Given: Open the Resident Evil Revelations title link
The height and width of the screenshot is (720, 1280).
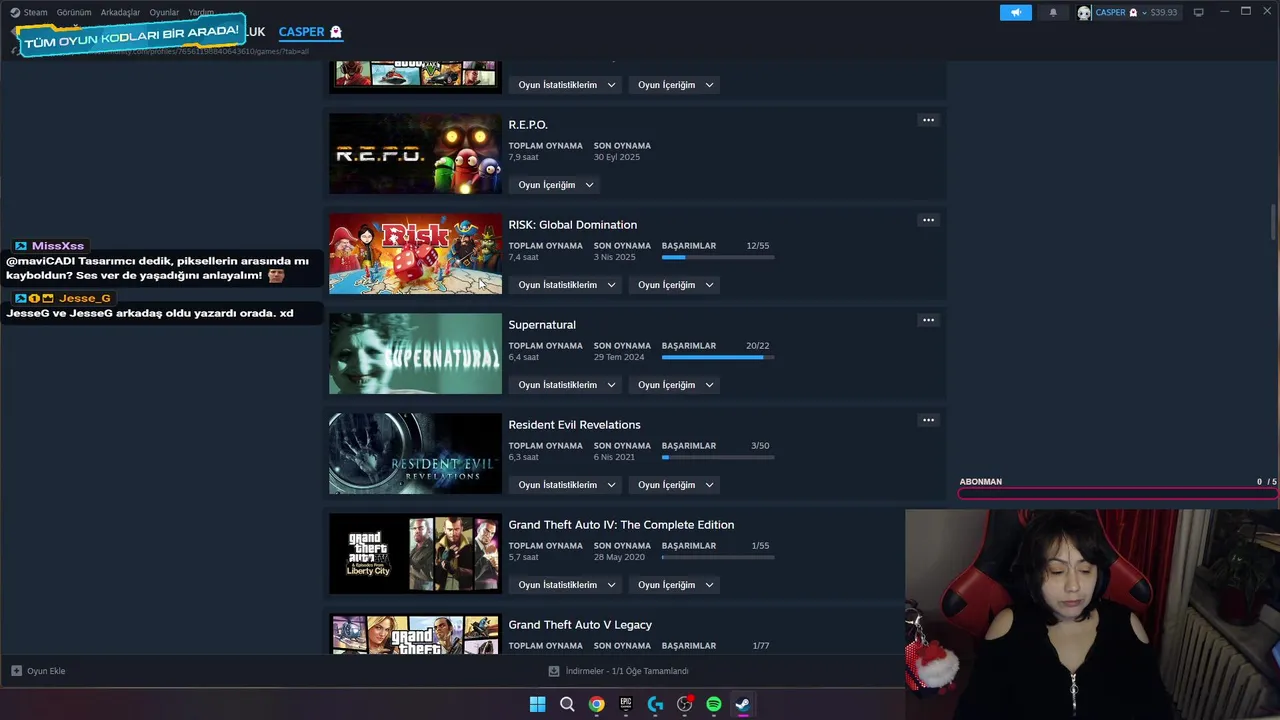Looking at the screenshot, I should point(574,425).
